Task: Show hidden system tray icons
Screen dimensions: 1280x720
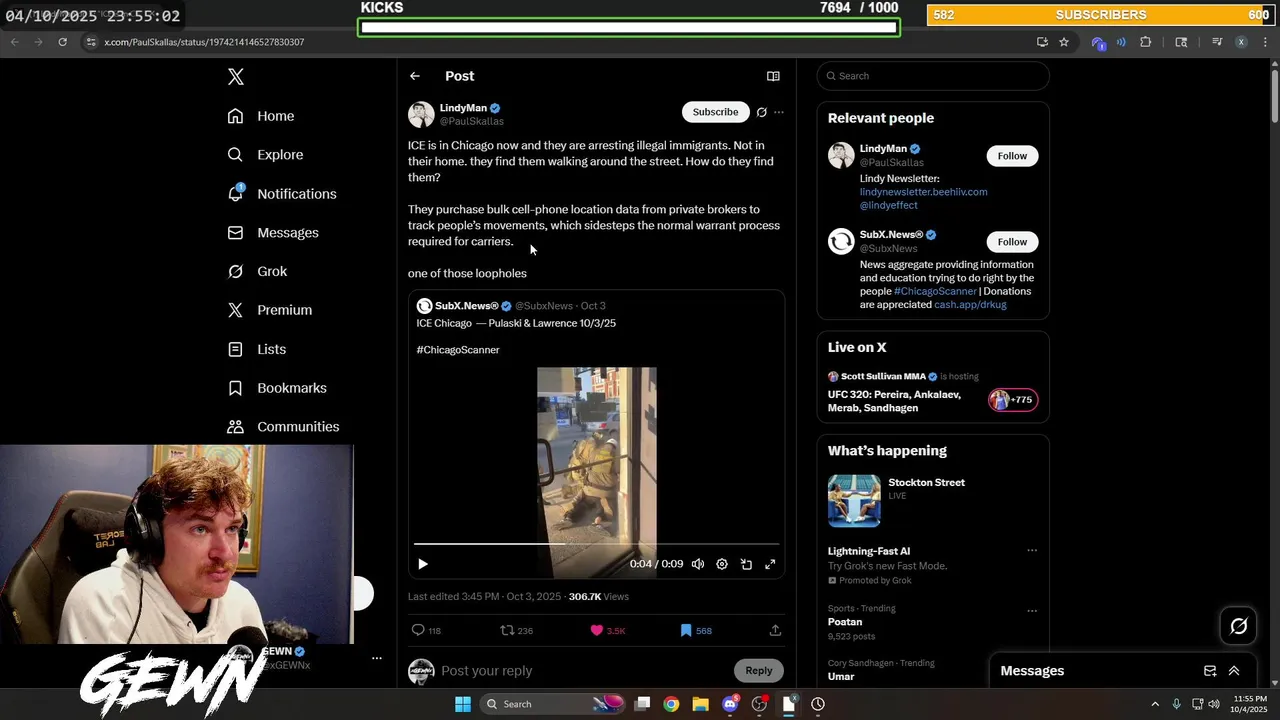Action: [x=1155, y=704]
